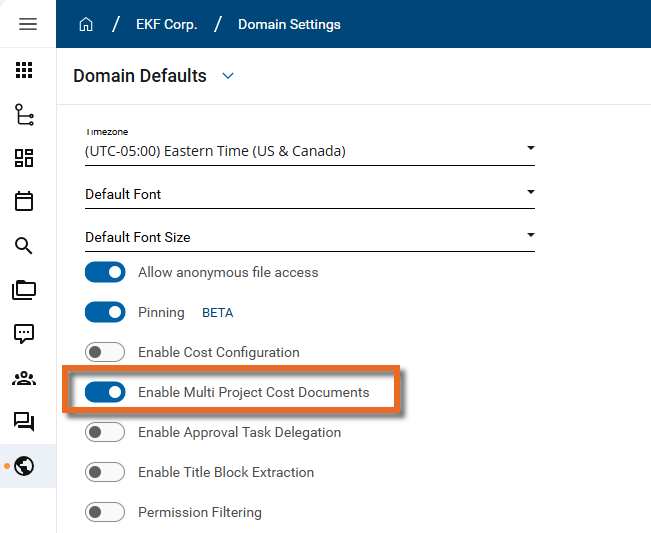Image resolution: width=651 pixels, height=533 pixels.
Task: Disable Allow anonymous file access toggle
Action: [105, 272]
